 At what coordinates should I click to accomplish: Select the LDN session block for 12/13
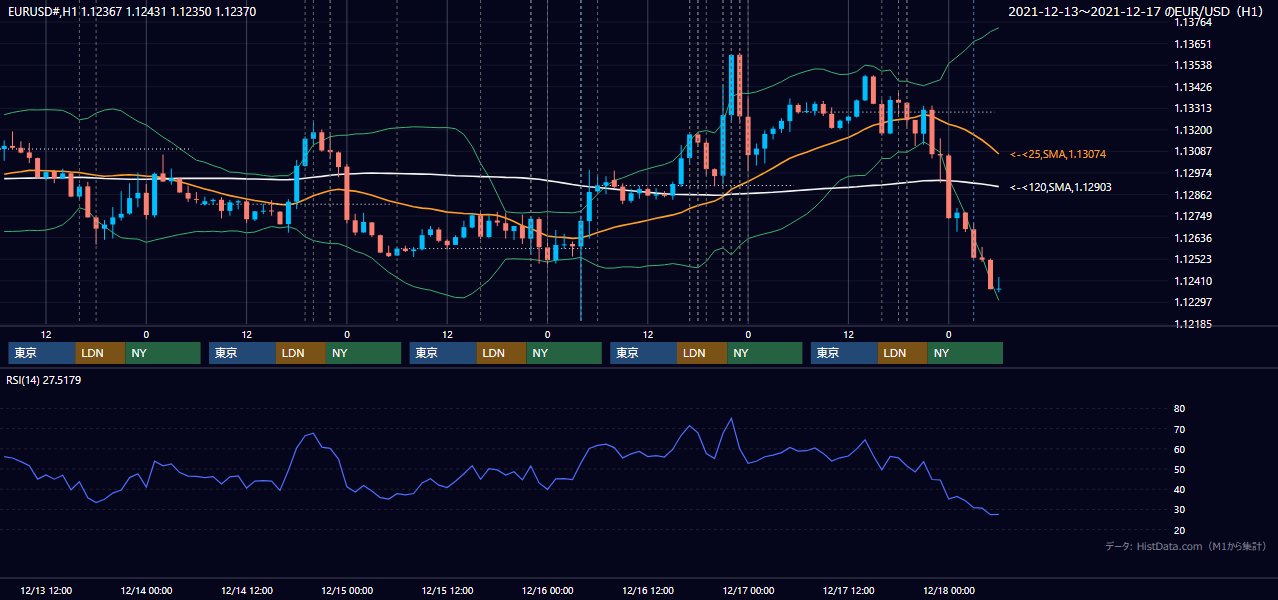coord(100,353)
